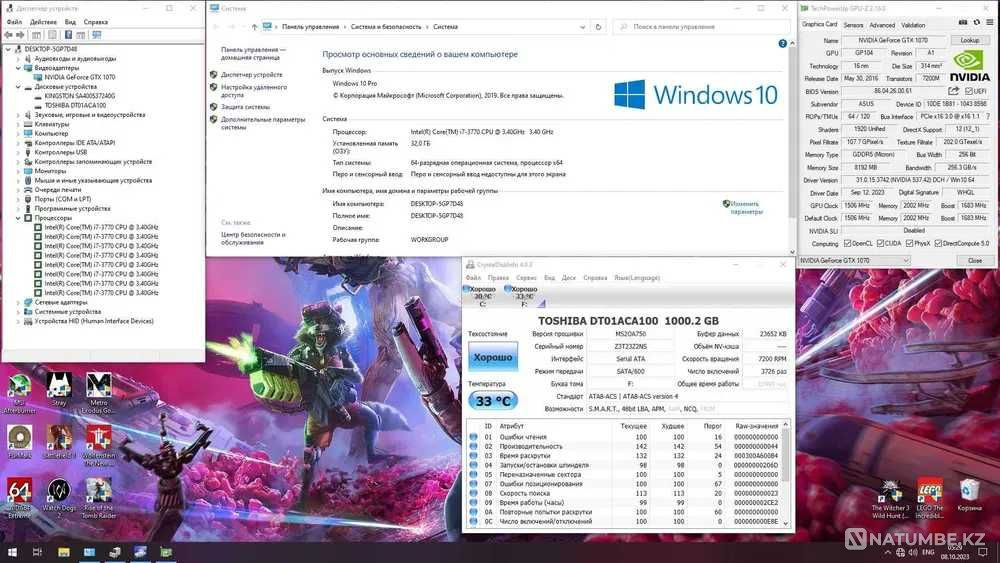Image resolution: width=1000 pixels, height=563 pixels.
Task: Click the GPU-Z screenshot camera icon
Action: (963, 23)
